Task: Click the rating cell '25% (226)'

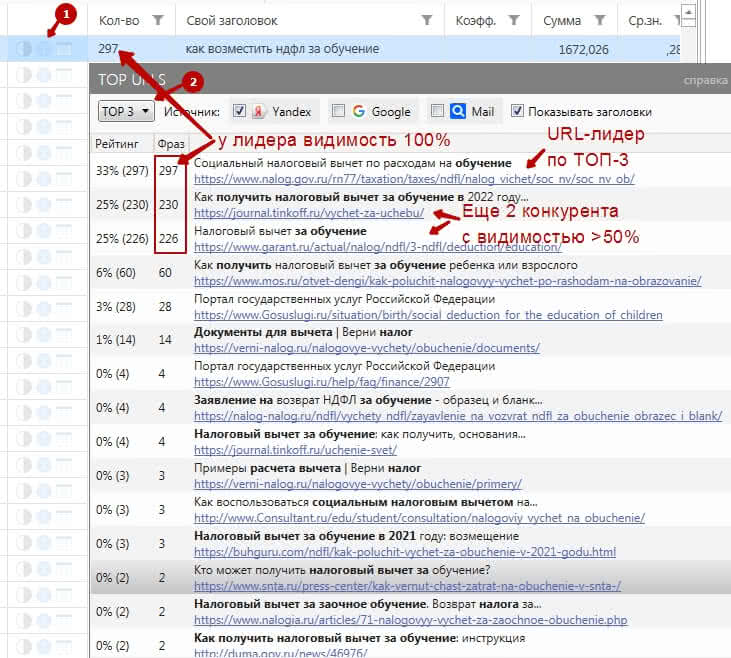Action: click(x=122, y=239)
